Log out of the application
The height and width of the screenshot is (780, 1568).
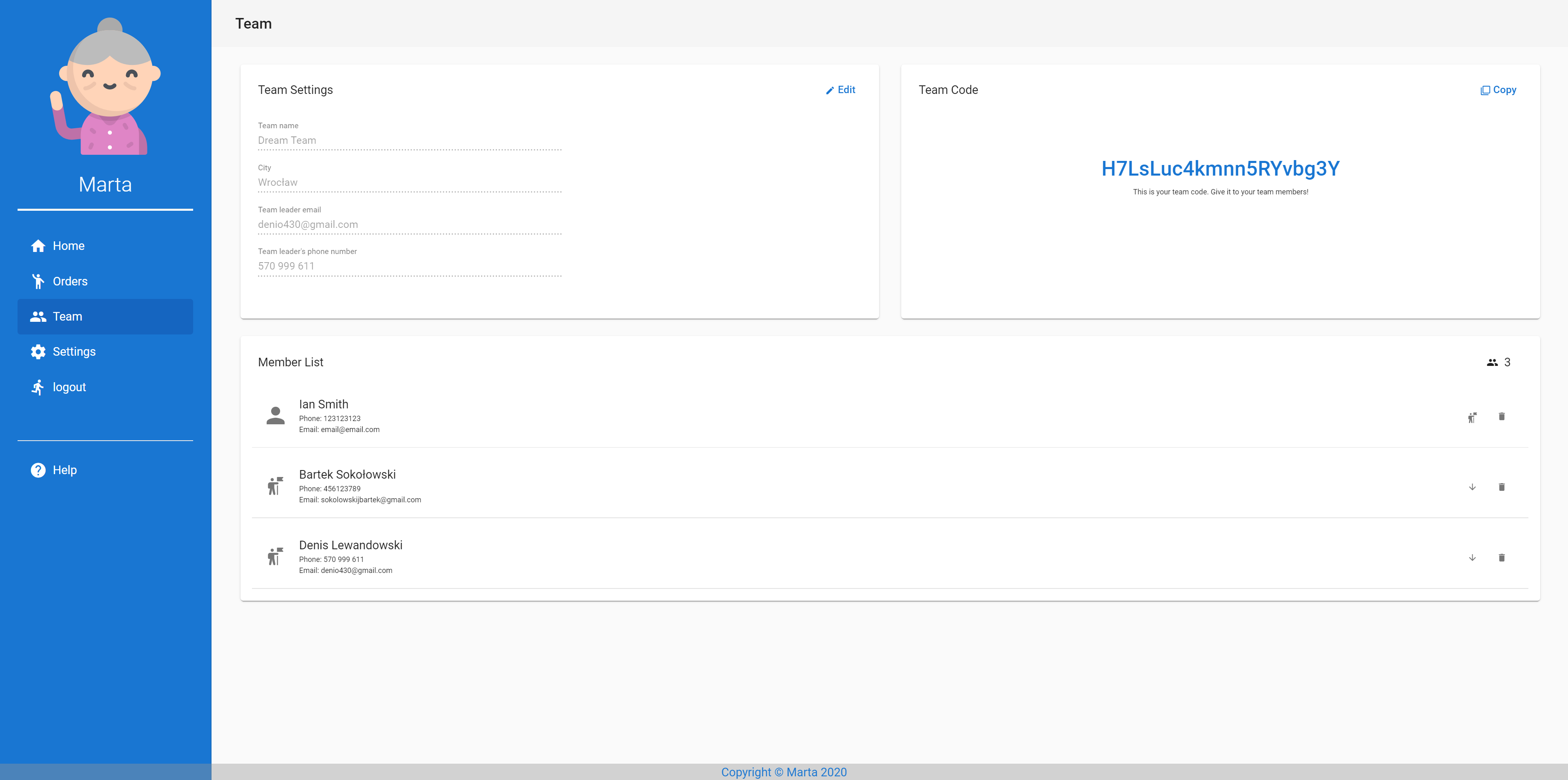(x=69, y=387)
